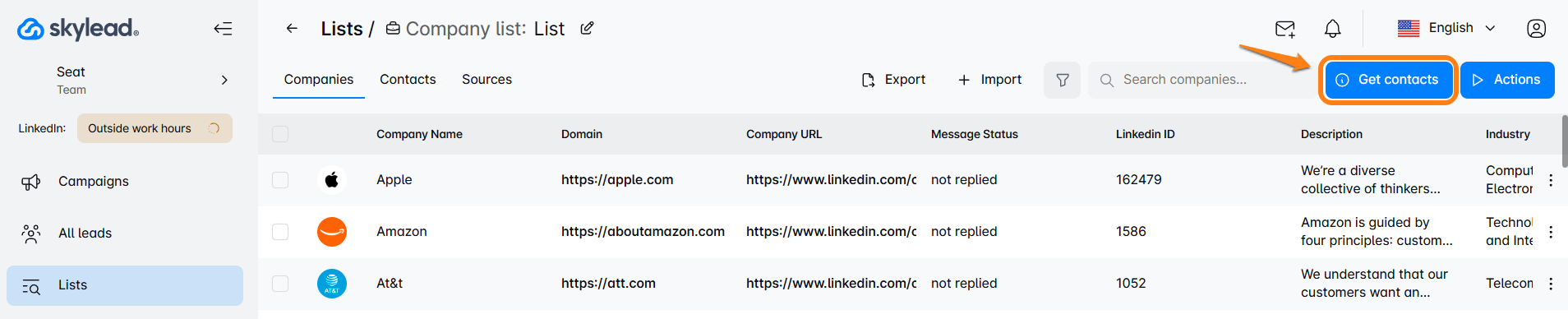
Task: Open the mail inbox icon
Action: pos(1285,29)
